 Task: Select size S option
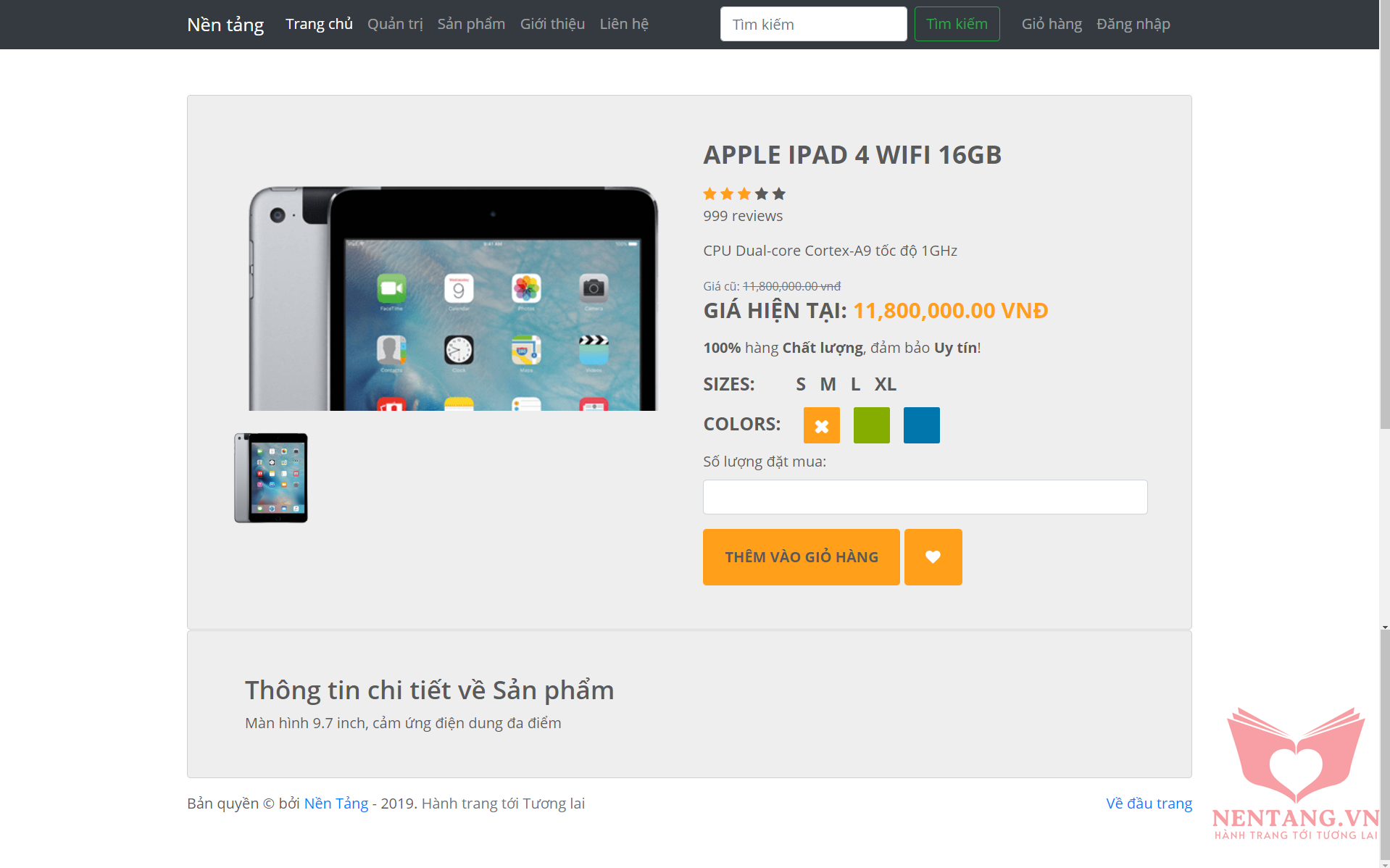800,384
